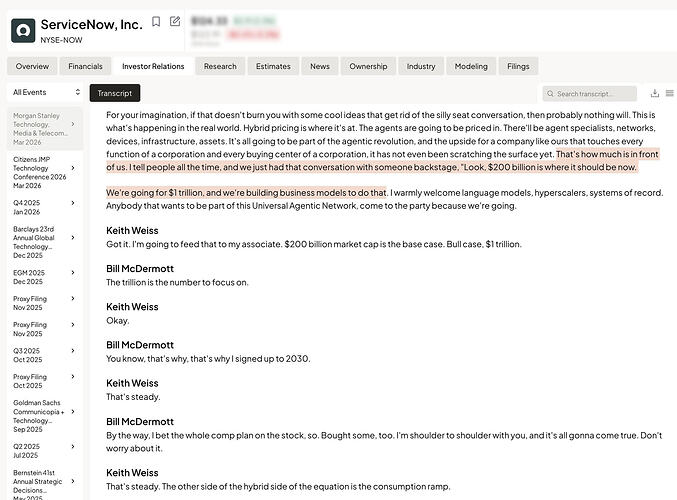677x500 pixels.
Task: Open the hamburger menu icon at top right
Action: pyautogui.click(x=670, y=93)
